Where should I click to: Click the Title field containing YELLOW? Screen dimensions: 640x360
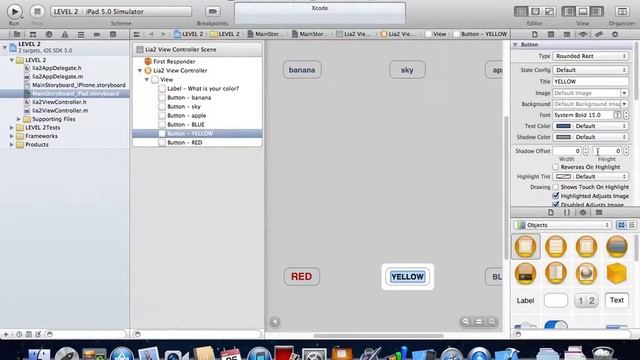pos(590,82)
